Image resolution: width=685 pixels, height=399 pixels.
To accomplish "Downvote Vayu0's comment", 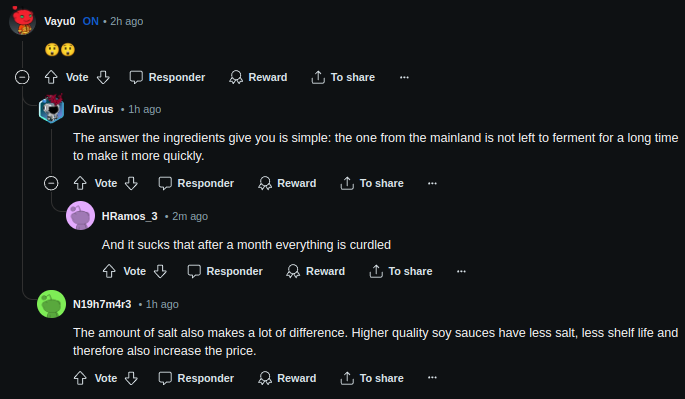I will tap(103, 77).
